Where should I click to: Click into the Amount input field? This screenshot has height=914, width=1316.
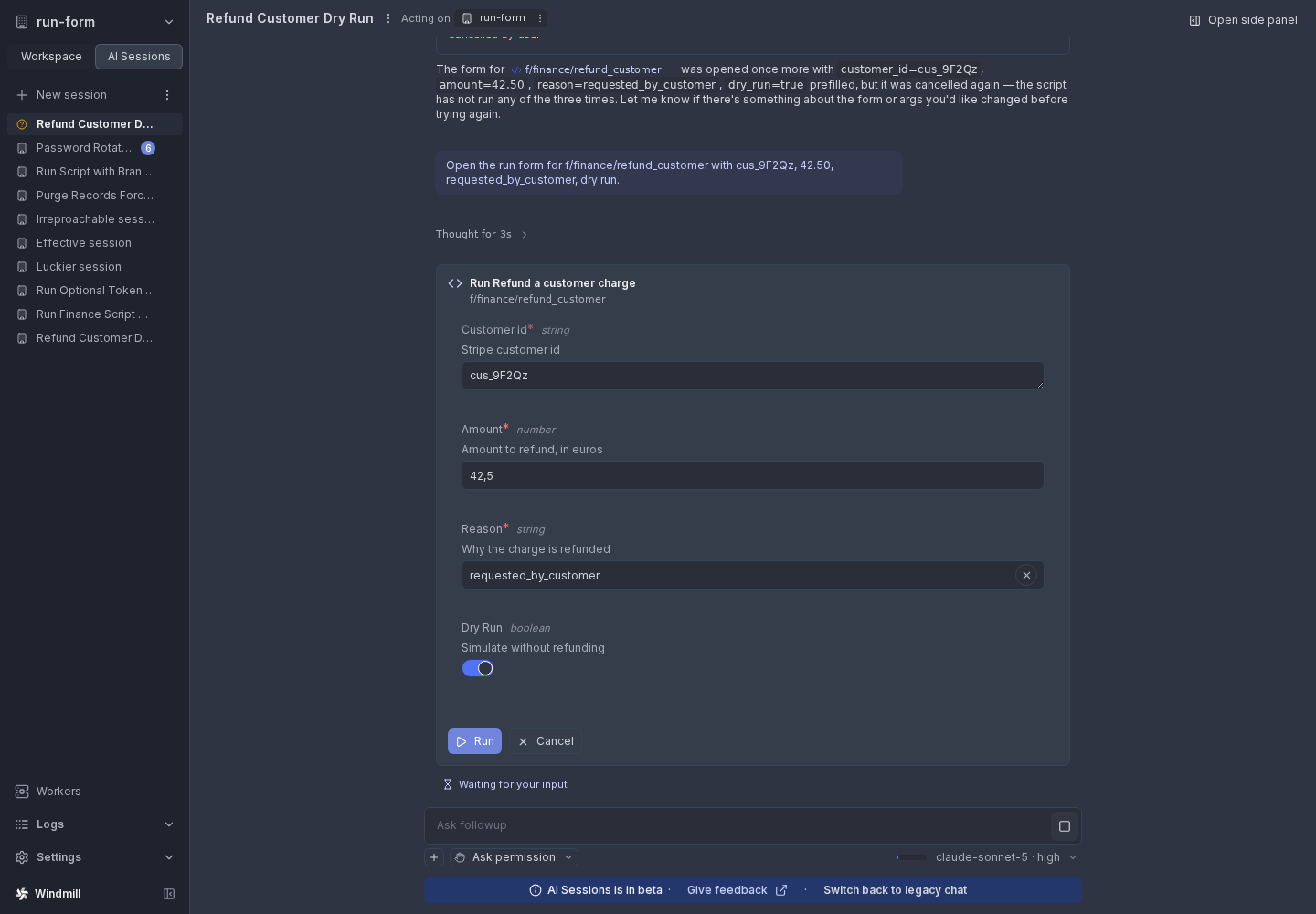point(752,475)
